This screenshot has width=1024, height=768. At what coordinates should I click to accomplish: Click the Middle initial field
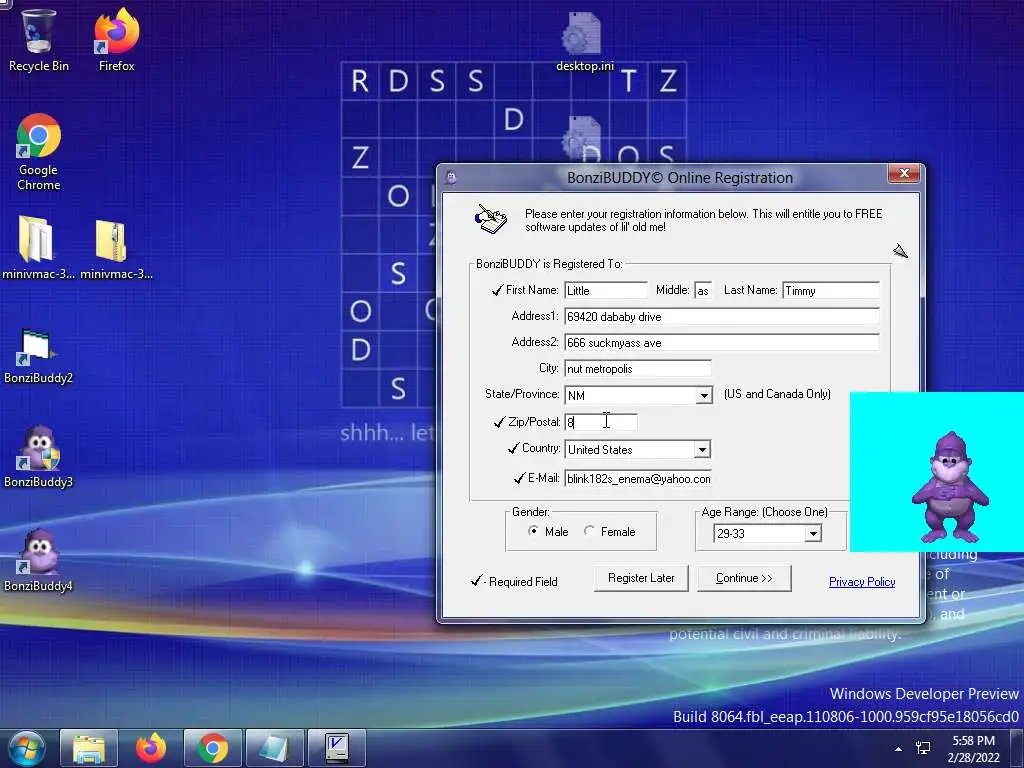click(x=703, y=291)
